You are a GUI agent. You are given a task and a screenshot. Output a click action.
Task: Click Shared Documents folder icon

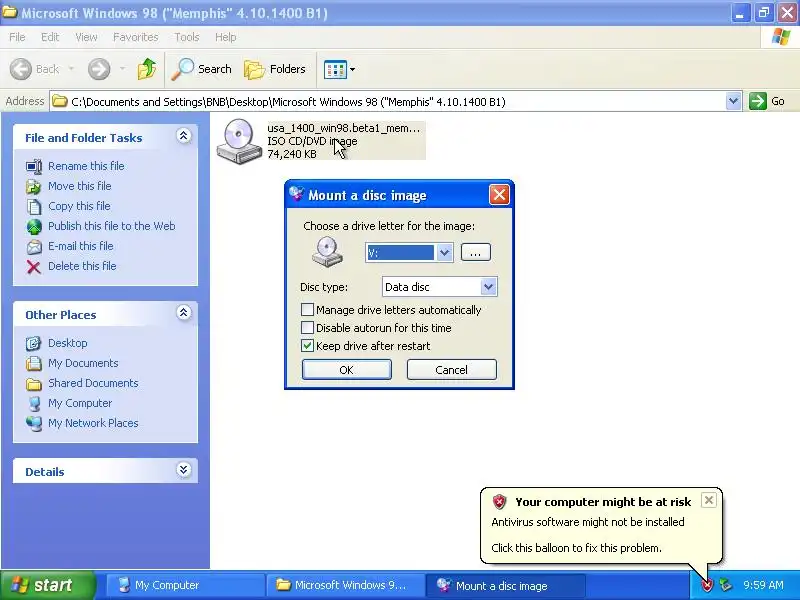click(x=34, y=384)
